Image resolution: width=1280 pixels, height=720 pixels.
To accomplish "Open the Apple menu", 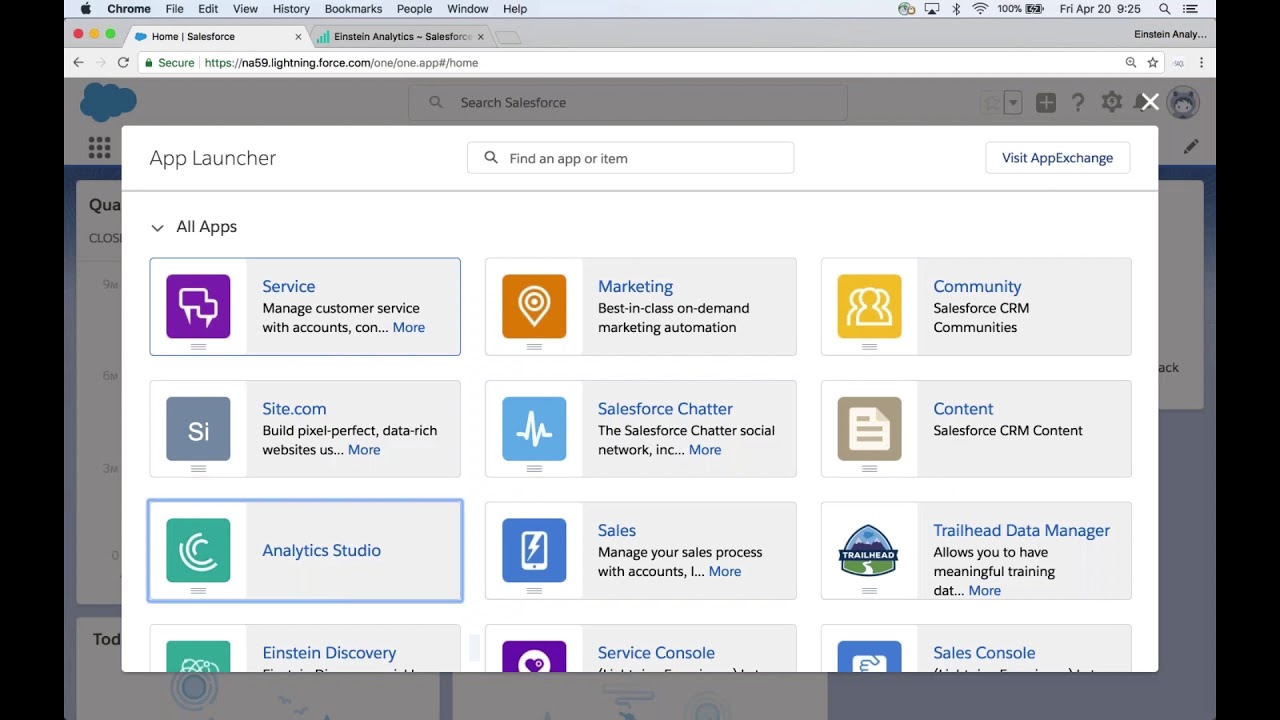I will [85, 9].
